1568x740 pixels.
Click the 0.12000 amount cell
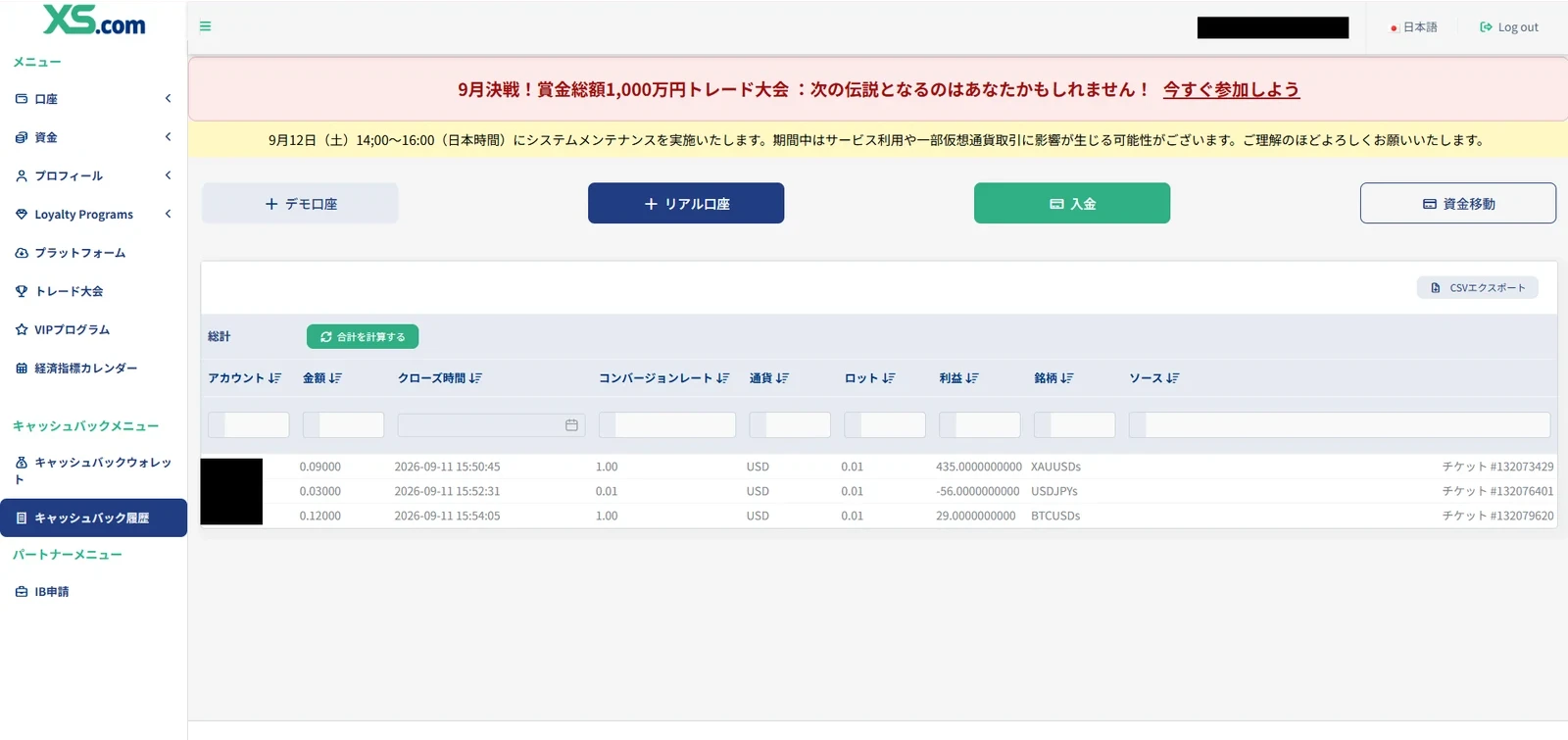[320, 516]
